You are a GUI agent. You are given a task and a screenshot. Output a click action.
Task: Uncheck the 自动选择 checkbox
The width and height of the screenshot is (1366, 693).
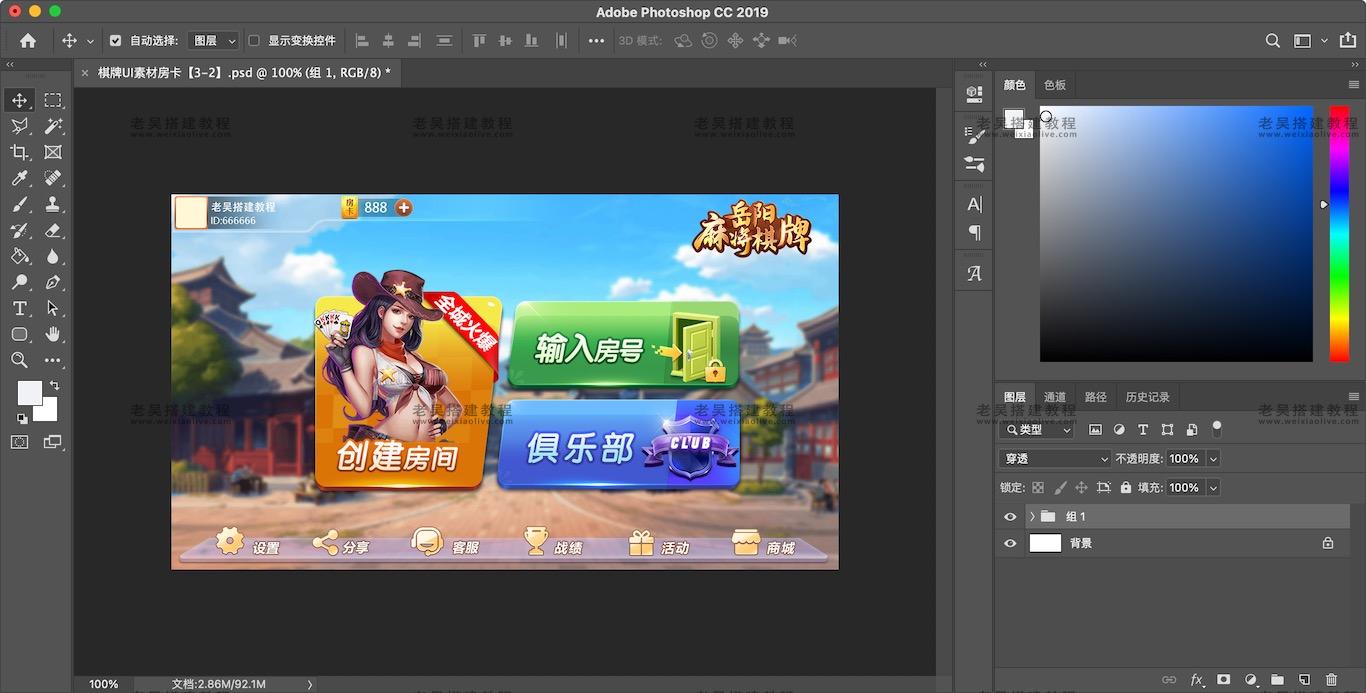[115, 41]
